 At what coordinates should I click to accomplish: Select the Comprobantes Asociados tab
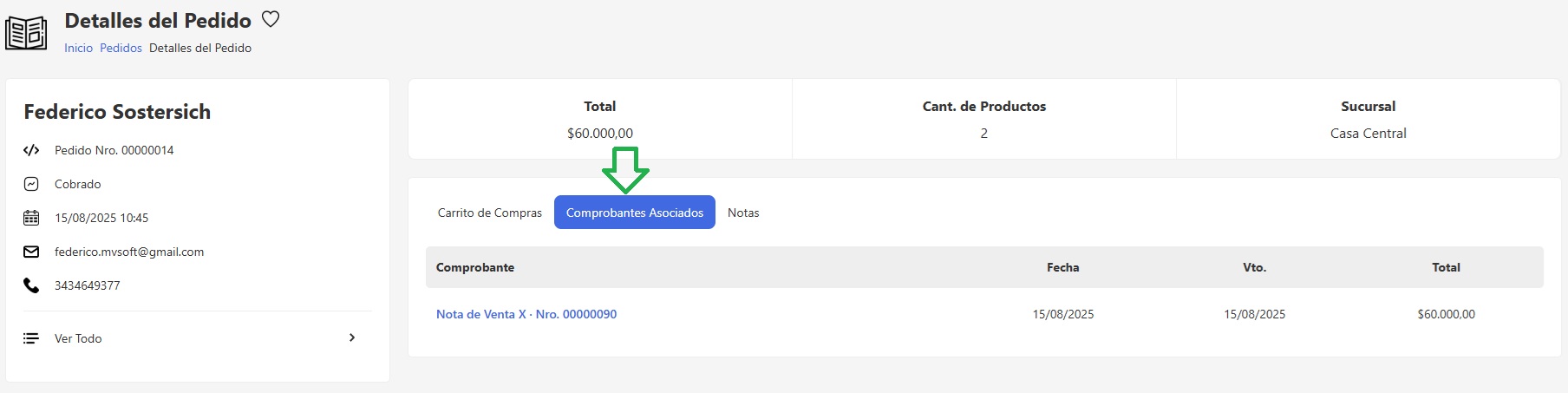click(634, 213)
